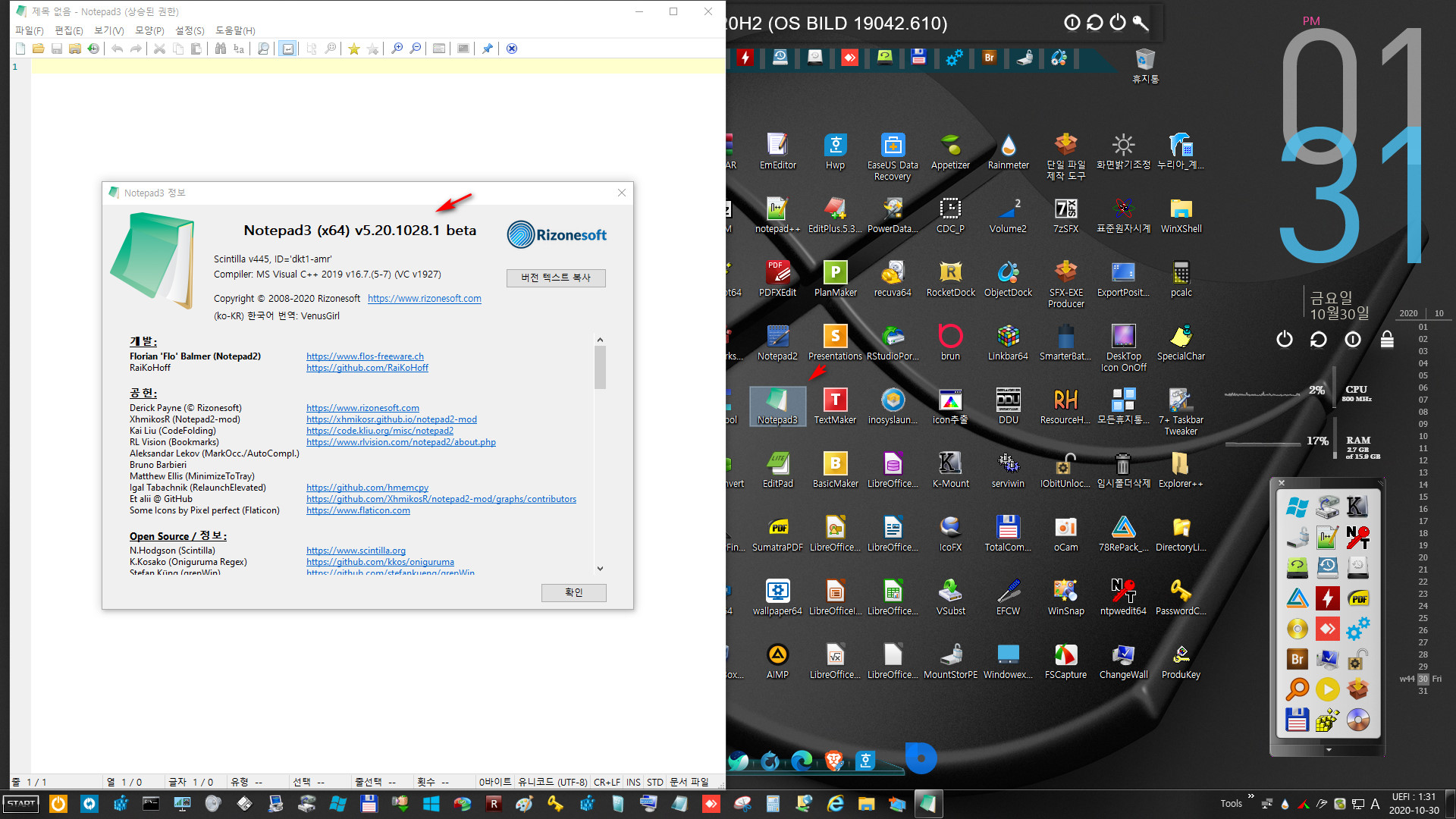1456x819 pixels.
Task: Open the command prompt icon on the taskbar
Action: pos(151,804)
